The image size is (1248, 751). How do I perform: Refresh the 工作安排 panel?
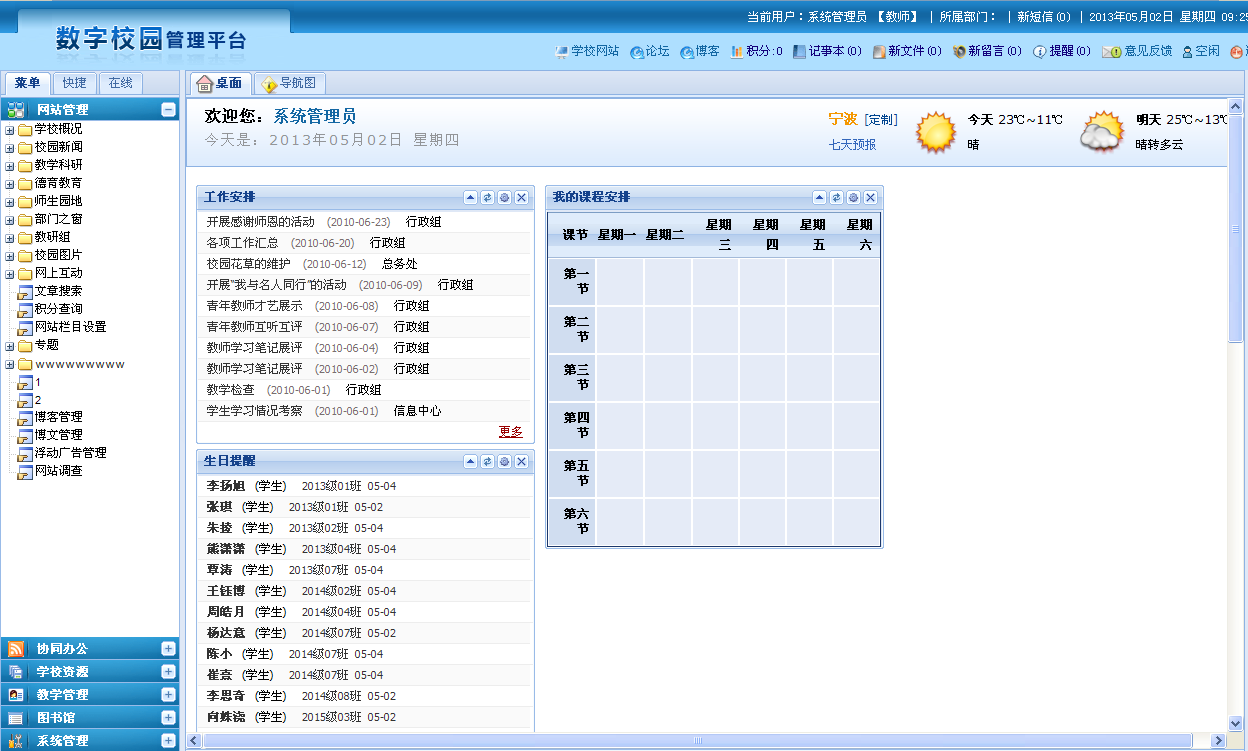pos(488,197)
